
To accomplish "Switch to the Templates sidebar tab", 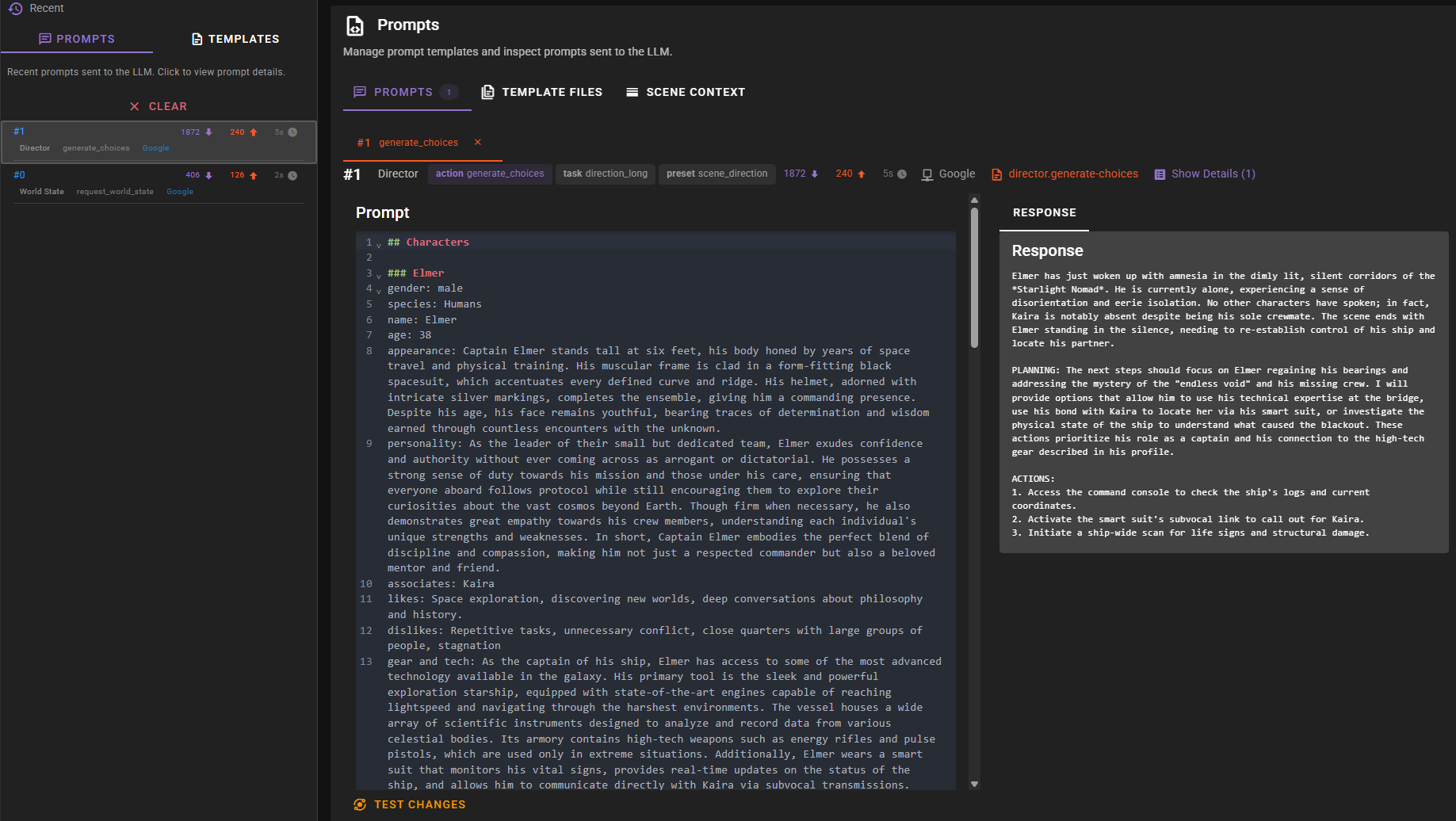I will (235, 39).
